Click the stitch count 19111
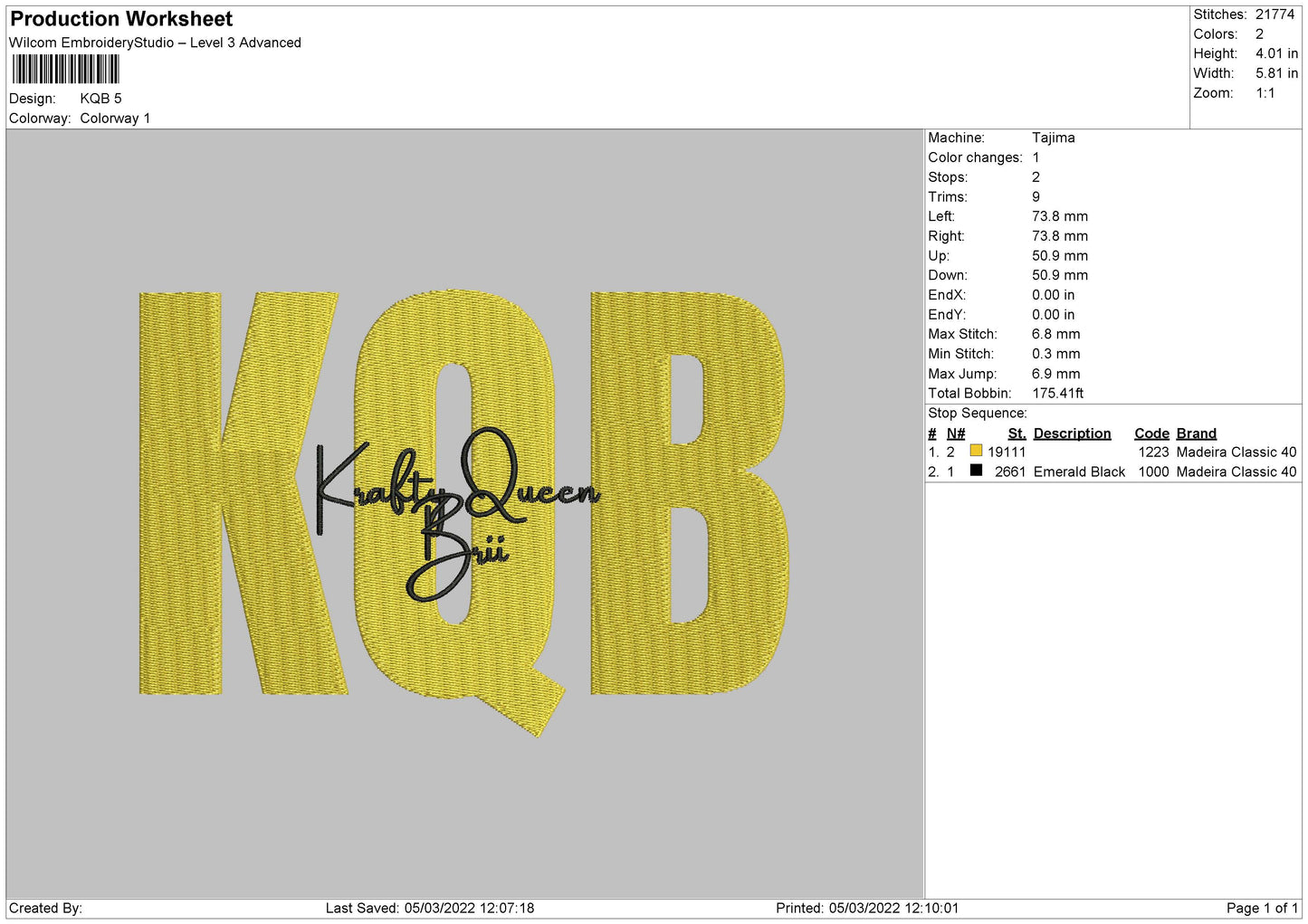The height and width of the screenshot is (924, 1308). (1007, 452)
